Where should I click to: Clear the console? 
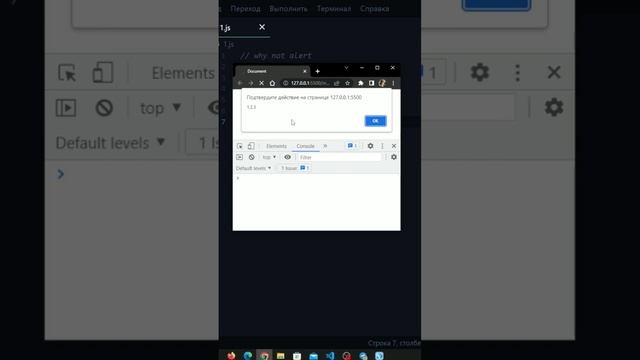(251, 157)
